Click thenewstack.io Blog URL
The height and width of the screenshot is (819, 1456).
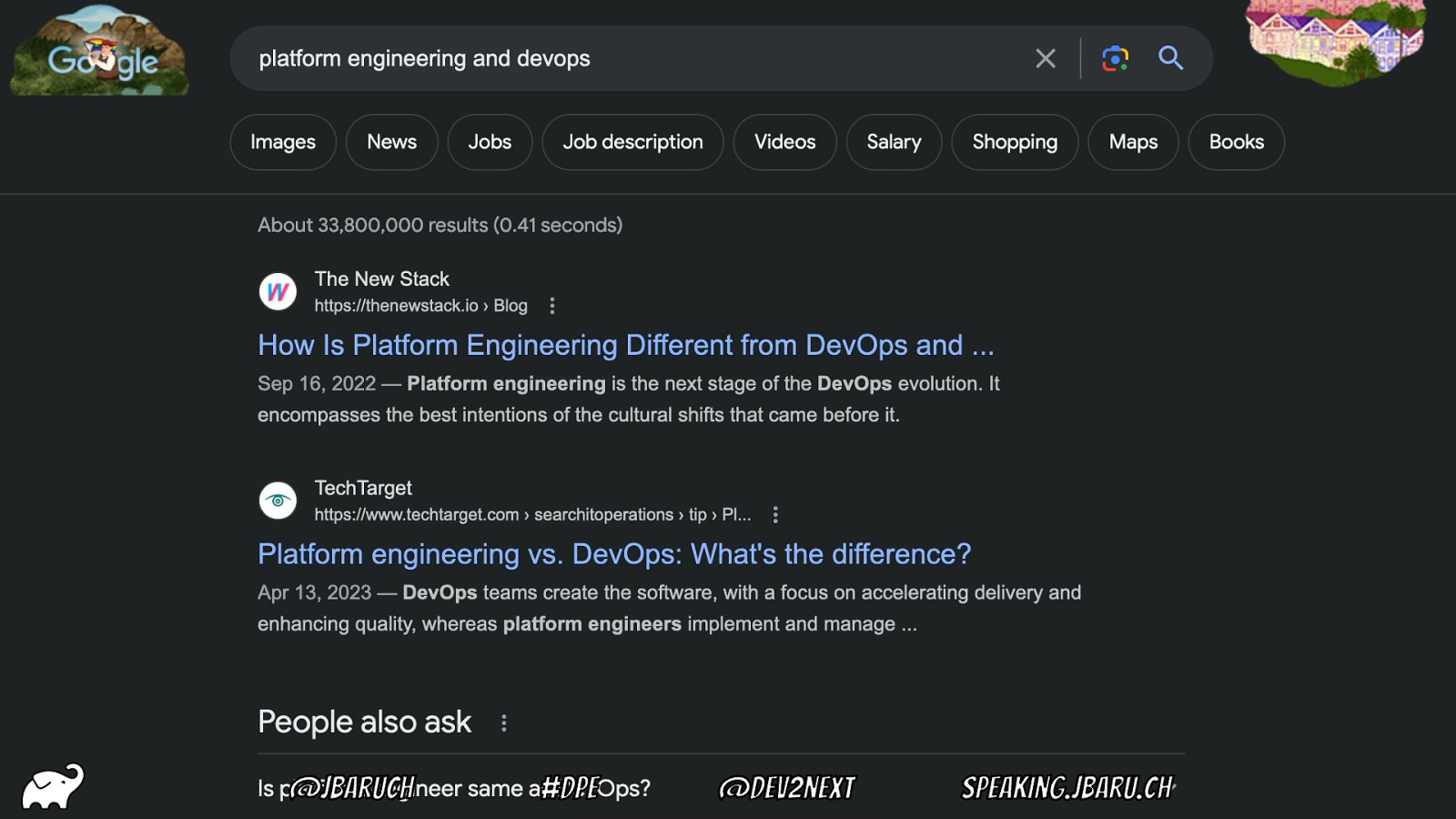pyautogui.click(x=420, y=306)
